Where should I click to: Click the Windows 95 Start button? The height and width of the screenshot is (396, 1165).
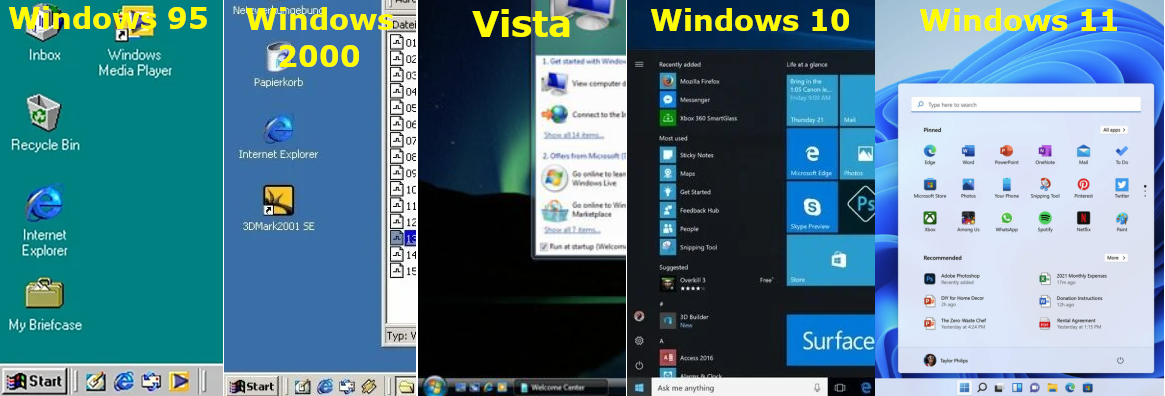click(x=35, y=382)
